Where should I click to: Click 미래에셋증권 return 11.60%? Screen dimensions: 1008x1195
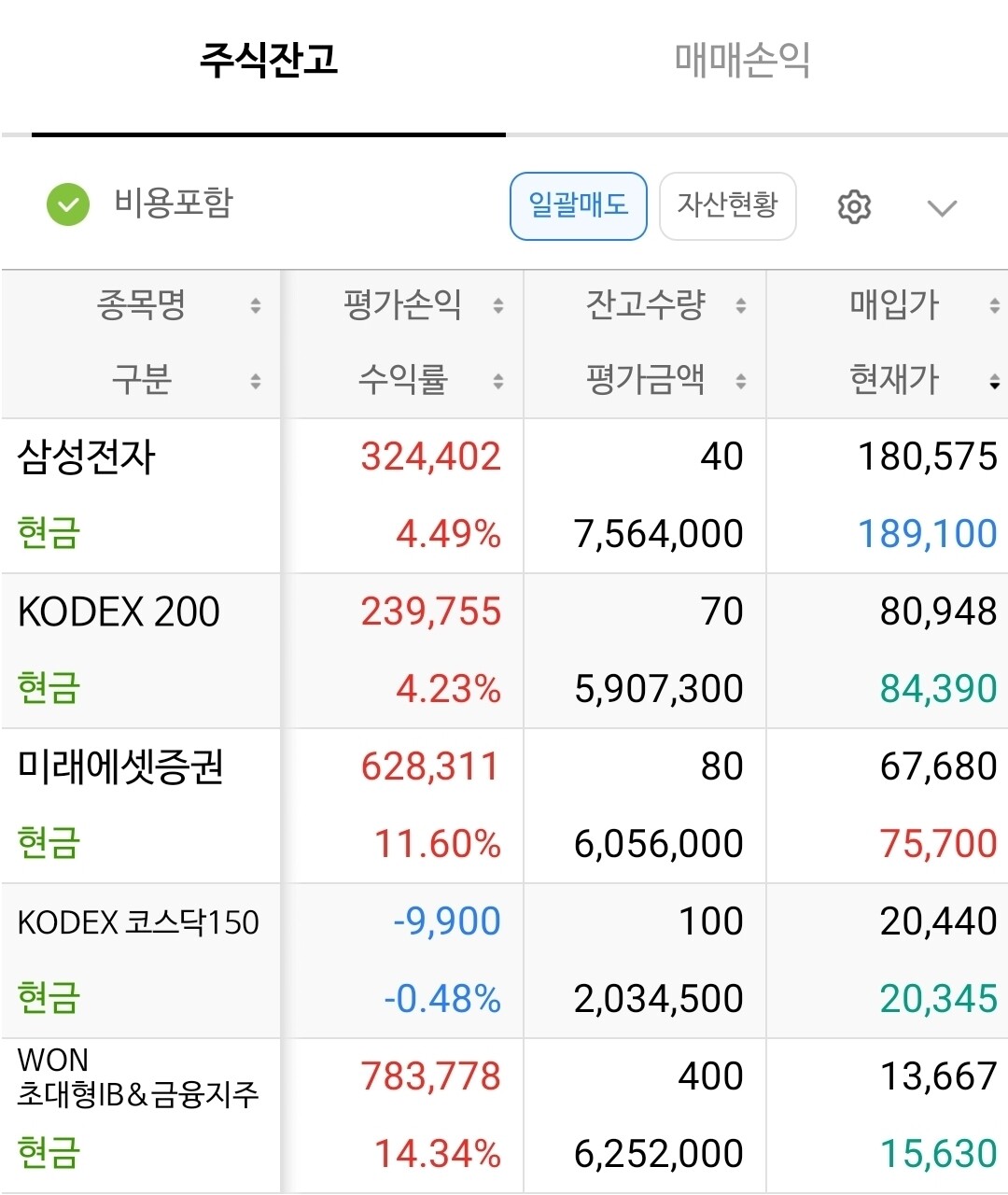pos(438,844)
